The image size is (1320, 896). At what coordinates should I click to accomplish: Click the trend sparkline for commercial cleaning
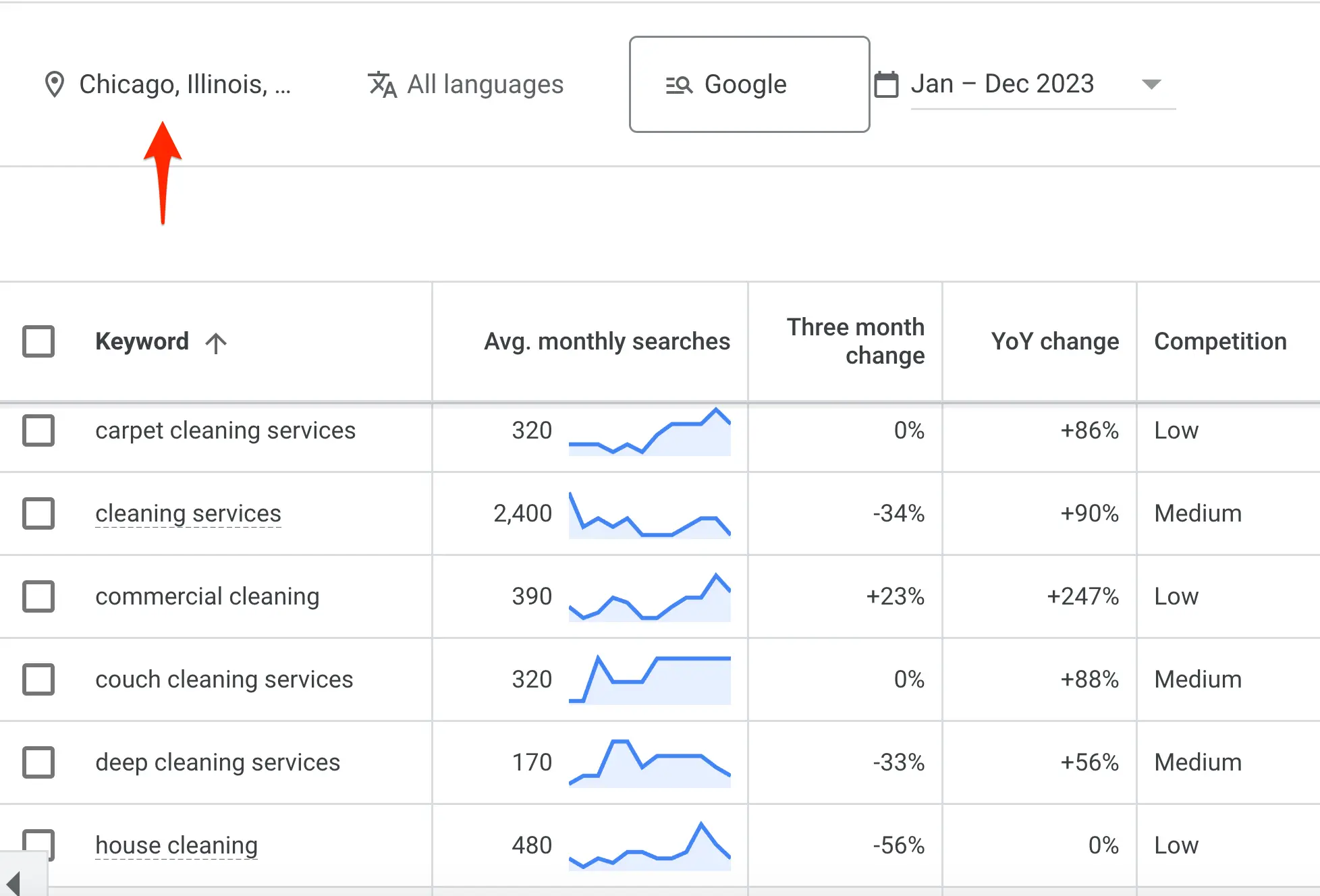point(649,598)
